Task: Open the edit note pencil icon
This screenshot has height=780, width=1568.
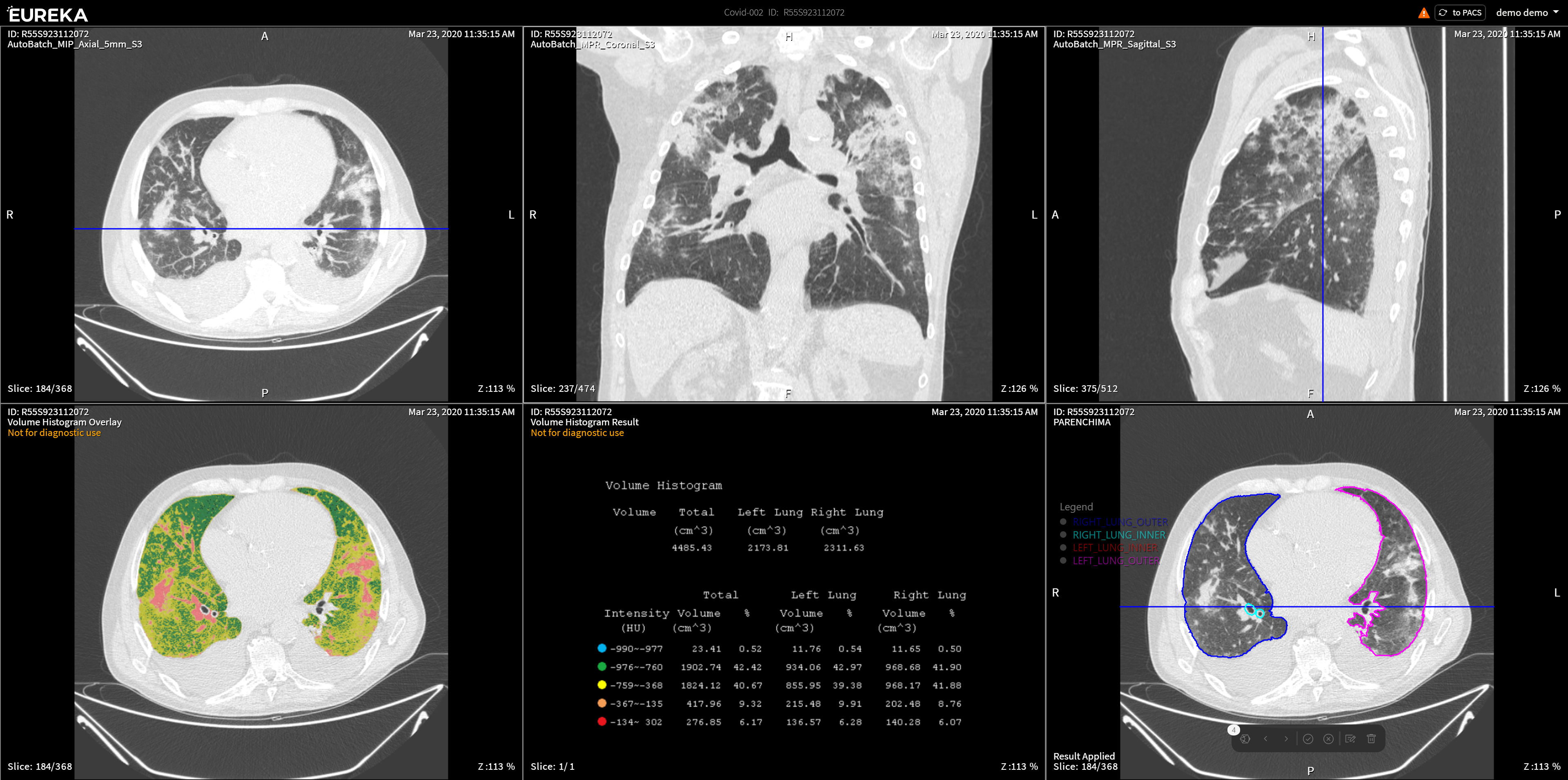Action: [1350, 739]
